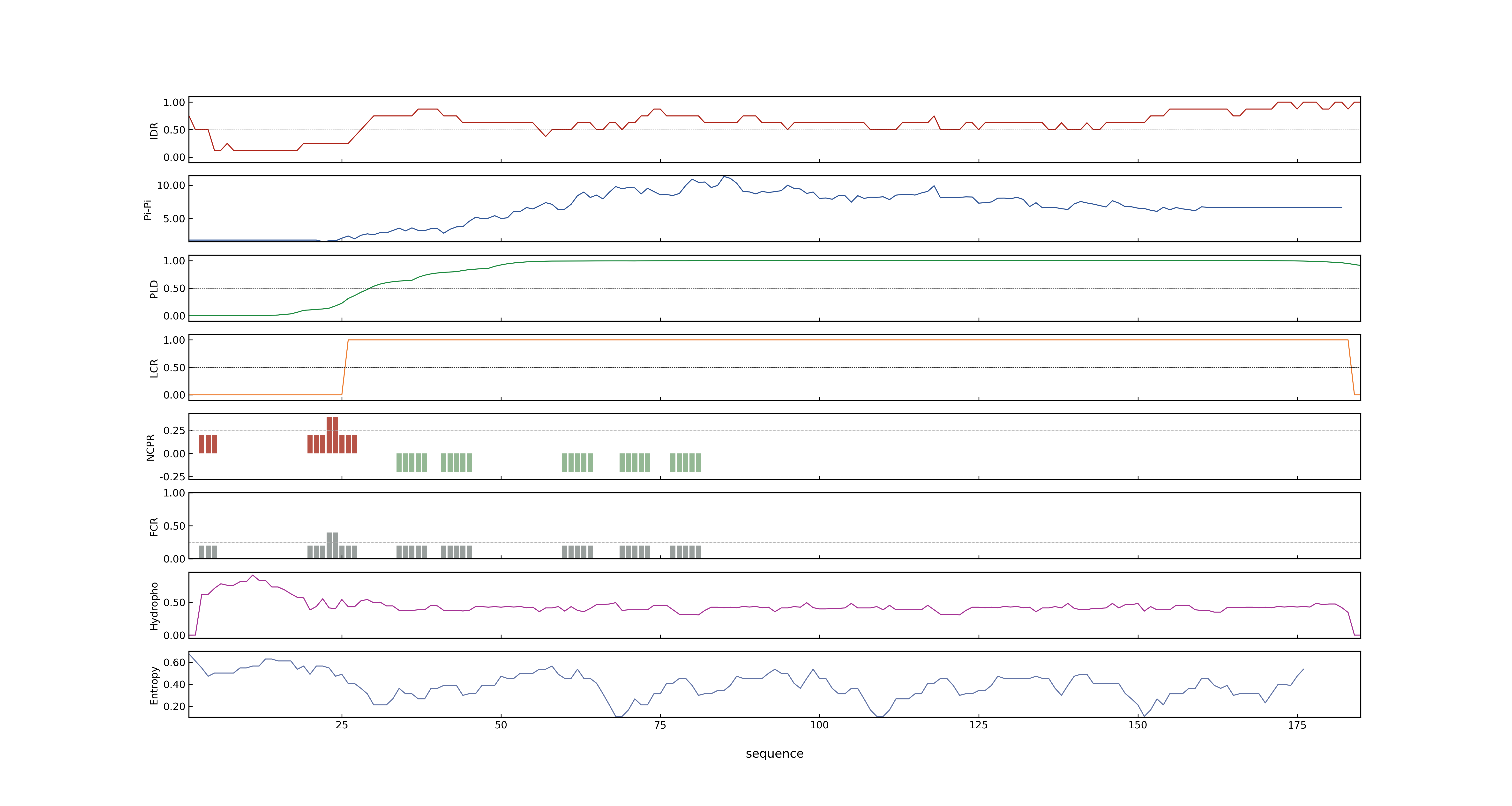Screen dimensions: 1512x806
Task: Click the x-axis tick label 175
Action: coord(1297,725)
